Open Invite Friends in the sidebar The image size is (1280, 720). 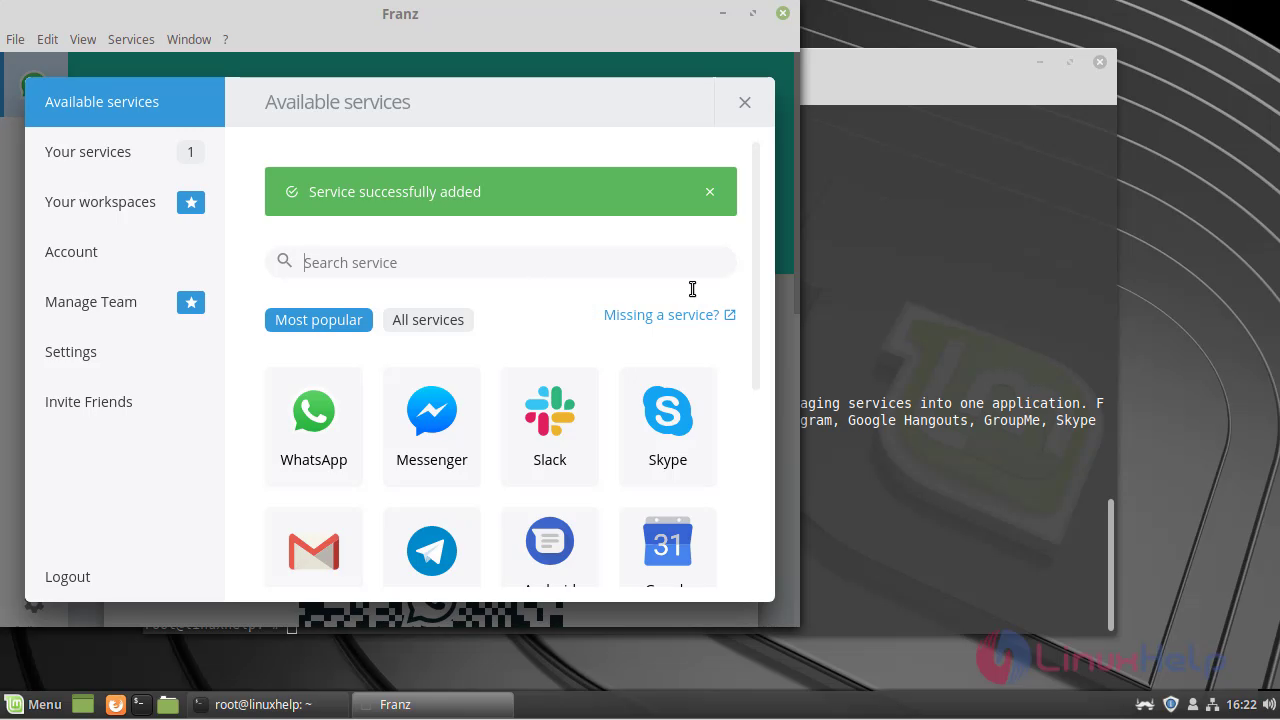[125, 402]
